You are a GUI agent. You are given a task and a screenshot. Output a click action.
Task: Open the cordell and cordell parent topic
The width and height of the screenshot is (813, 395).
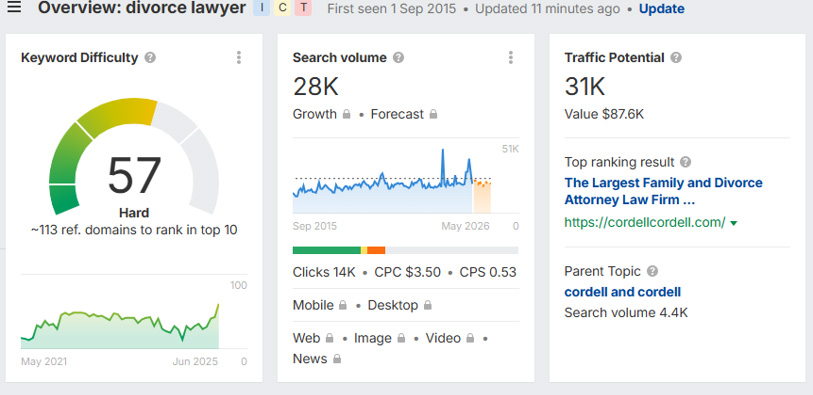pyautogui.click(x=623, y=292)
